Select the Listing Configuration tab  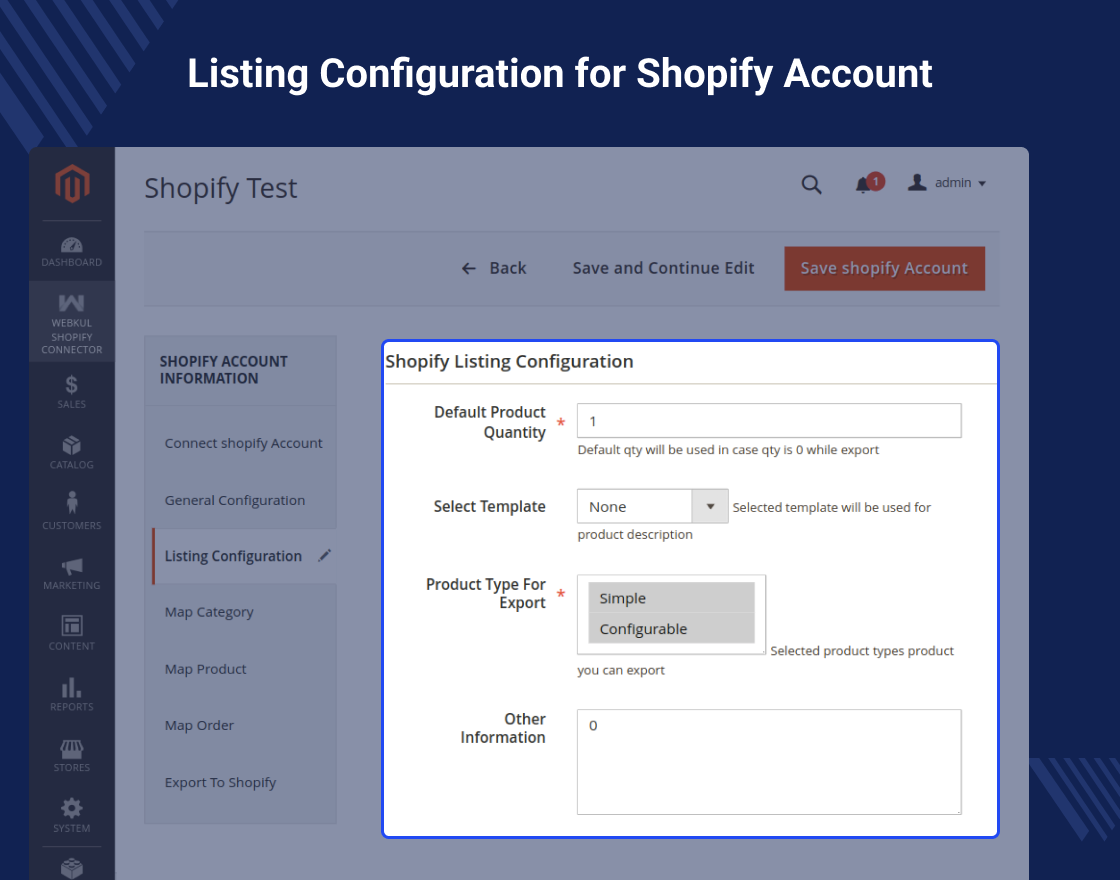(x=244, y=556)
